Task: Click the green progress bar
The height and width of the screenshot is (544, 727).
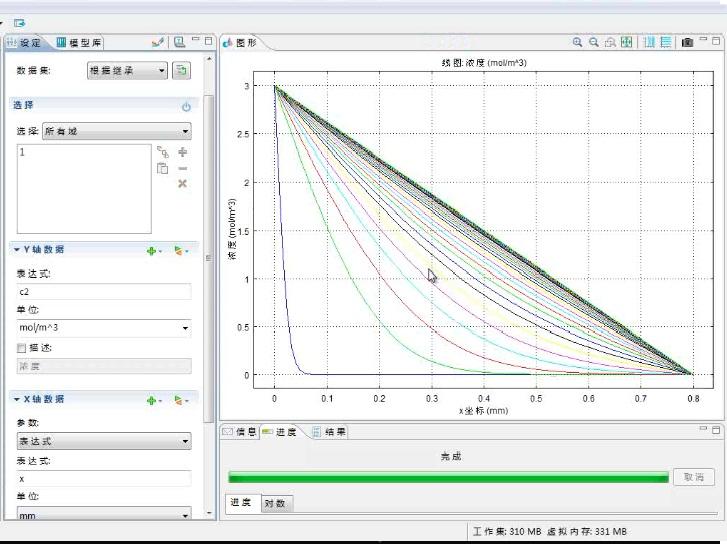Action: pos(448,477)
